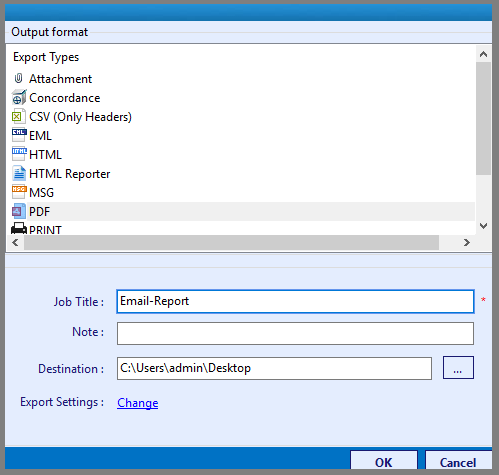The height and width of the screenshot is (475, 499).
Task: Confirm the export with OK
Action: tap(384, 462)
